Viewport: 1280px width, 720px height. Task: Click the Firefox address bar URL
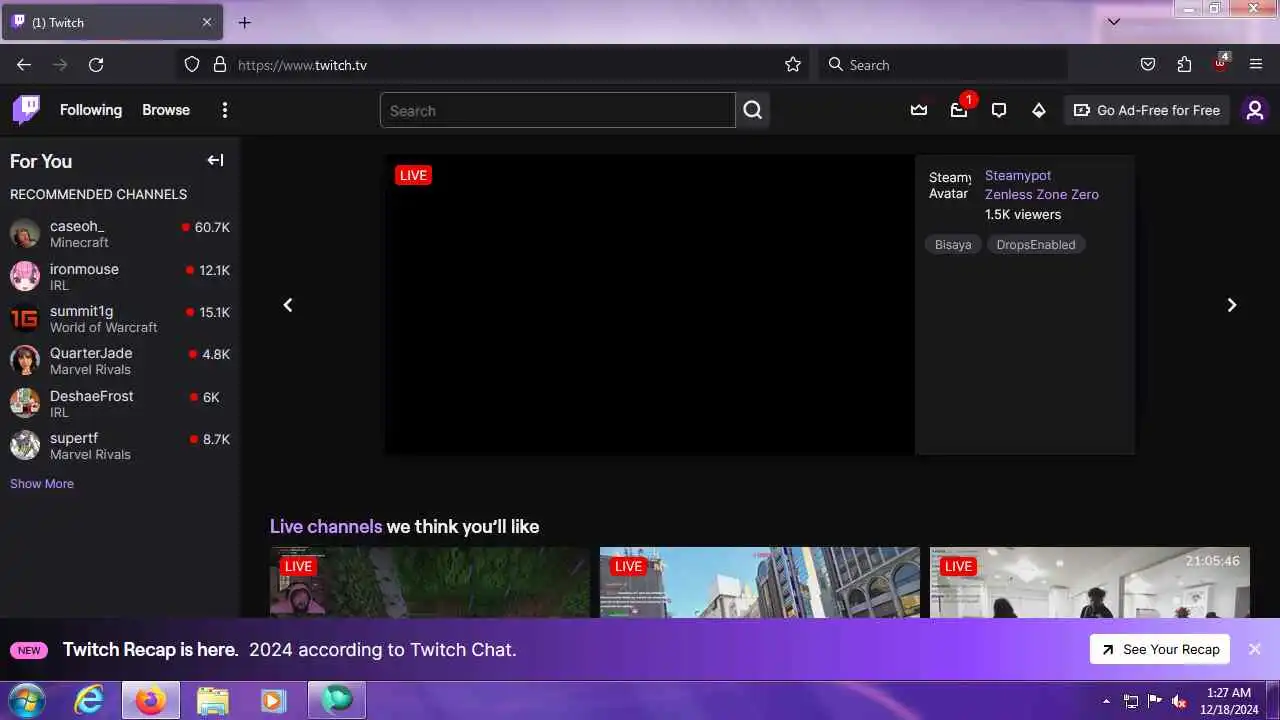tap(302, 65)
